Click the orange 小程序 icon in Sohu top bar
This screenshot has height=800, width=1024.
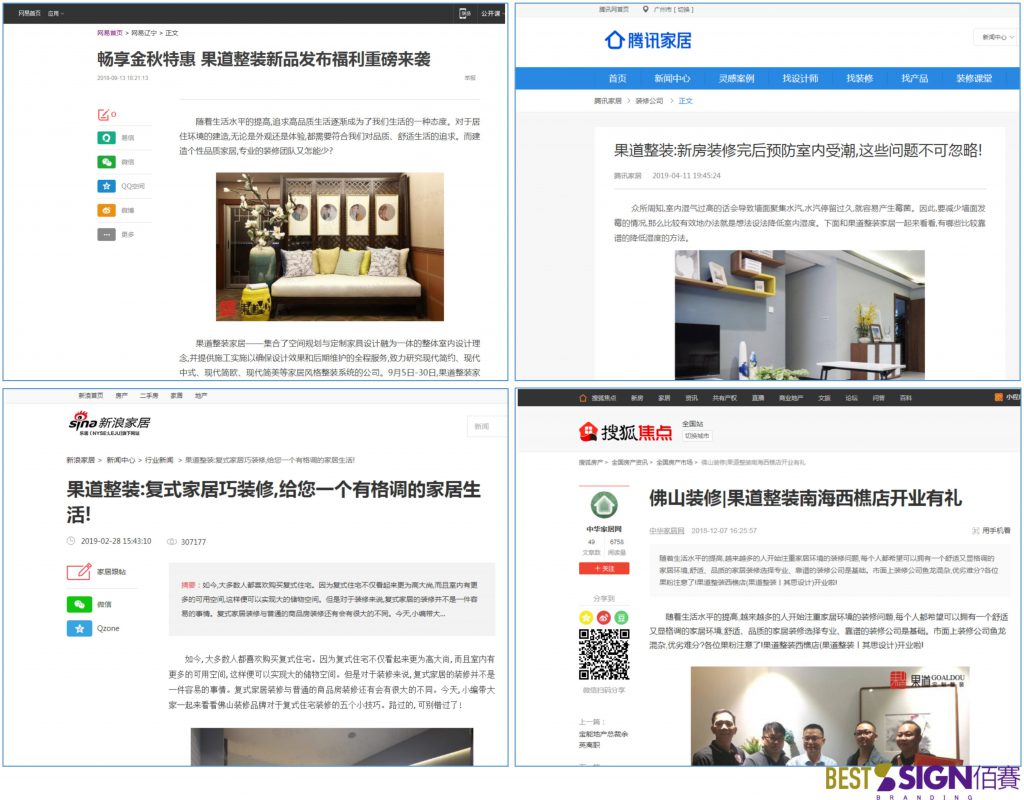998,397
